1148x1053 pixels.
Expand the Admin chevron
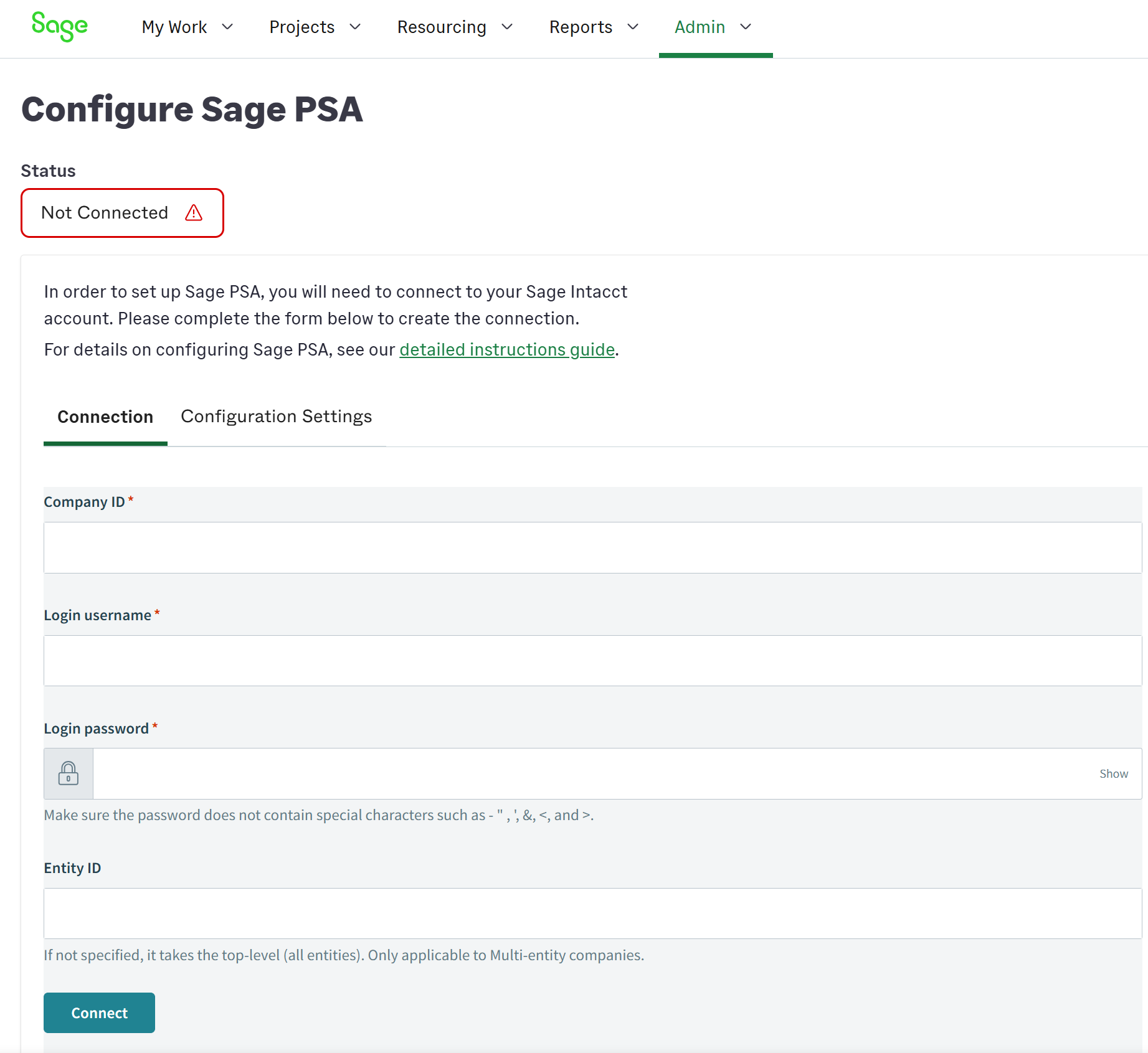pyautogui.click(x=746, y=27)
